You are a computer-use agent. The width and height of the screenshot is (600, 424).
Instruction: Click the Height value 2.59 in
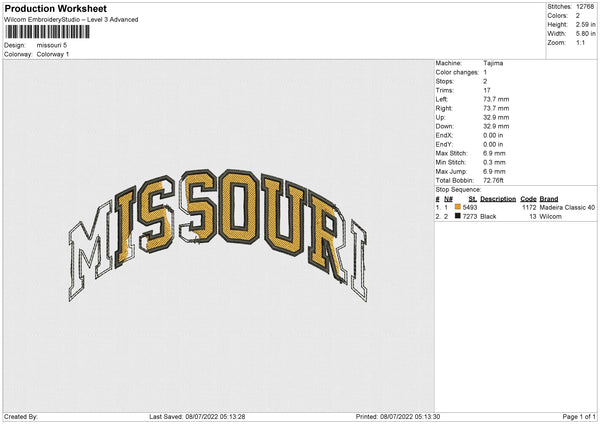(585, 24)
